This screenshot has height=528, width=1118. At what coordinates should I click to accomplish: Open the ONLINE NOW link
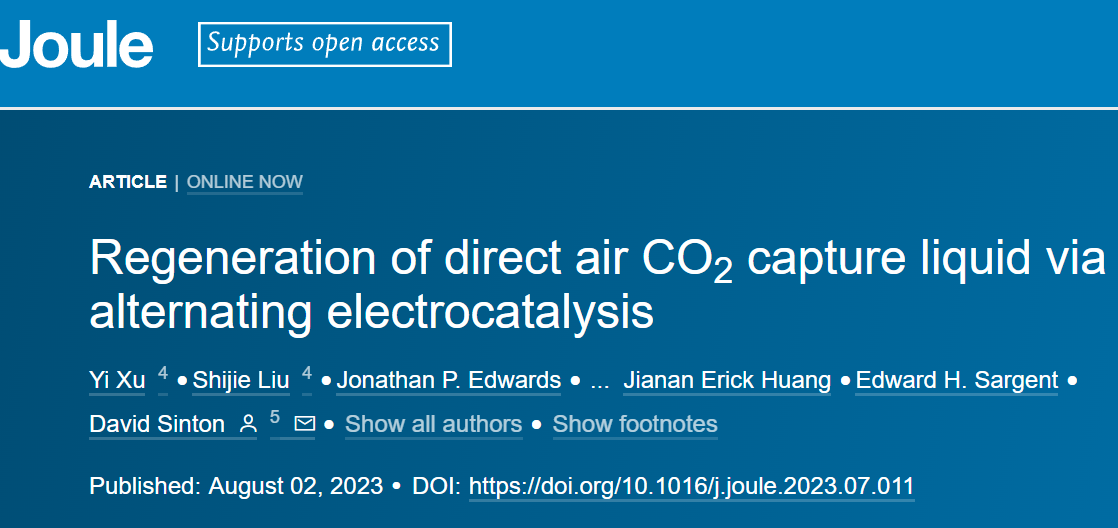(x=245, y=182)
